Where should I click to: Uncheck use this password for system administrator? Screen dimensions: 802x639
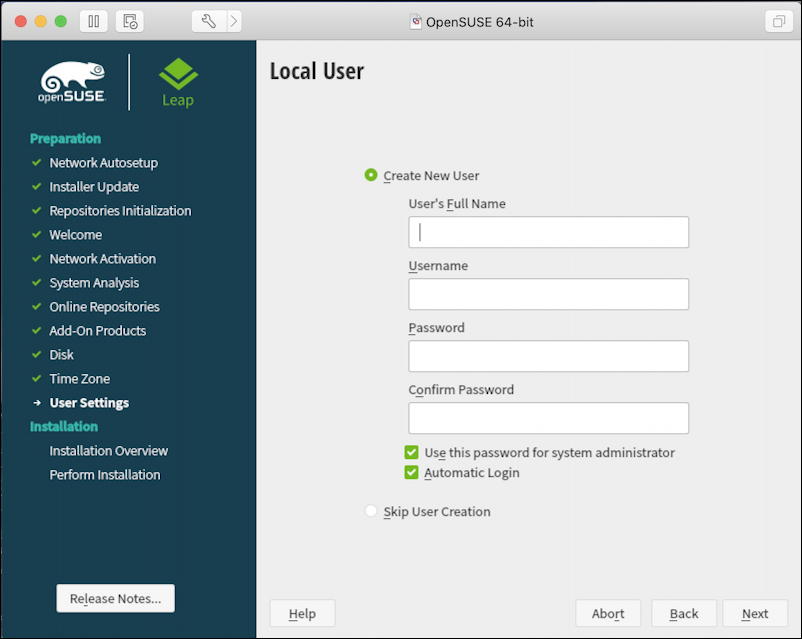[x=411, y=452]
